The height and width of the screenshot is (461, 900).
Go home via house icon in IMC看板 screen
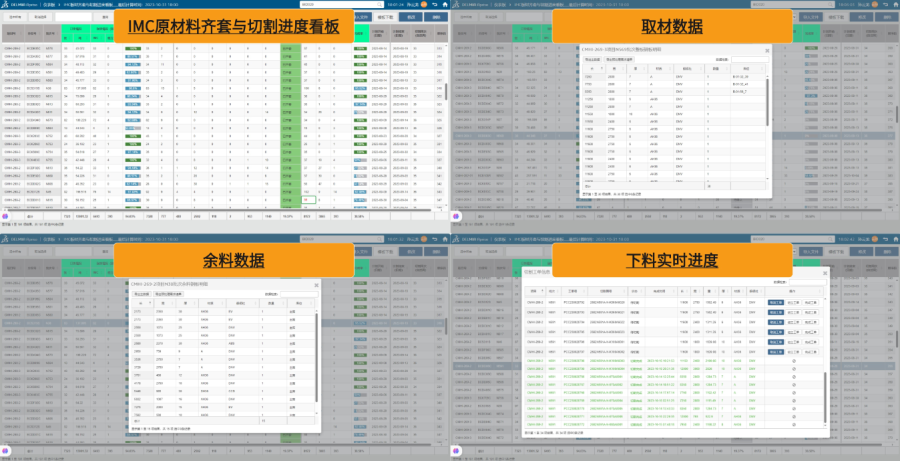click(444, 4)
